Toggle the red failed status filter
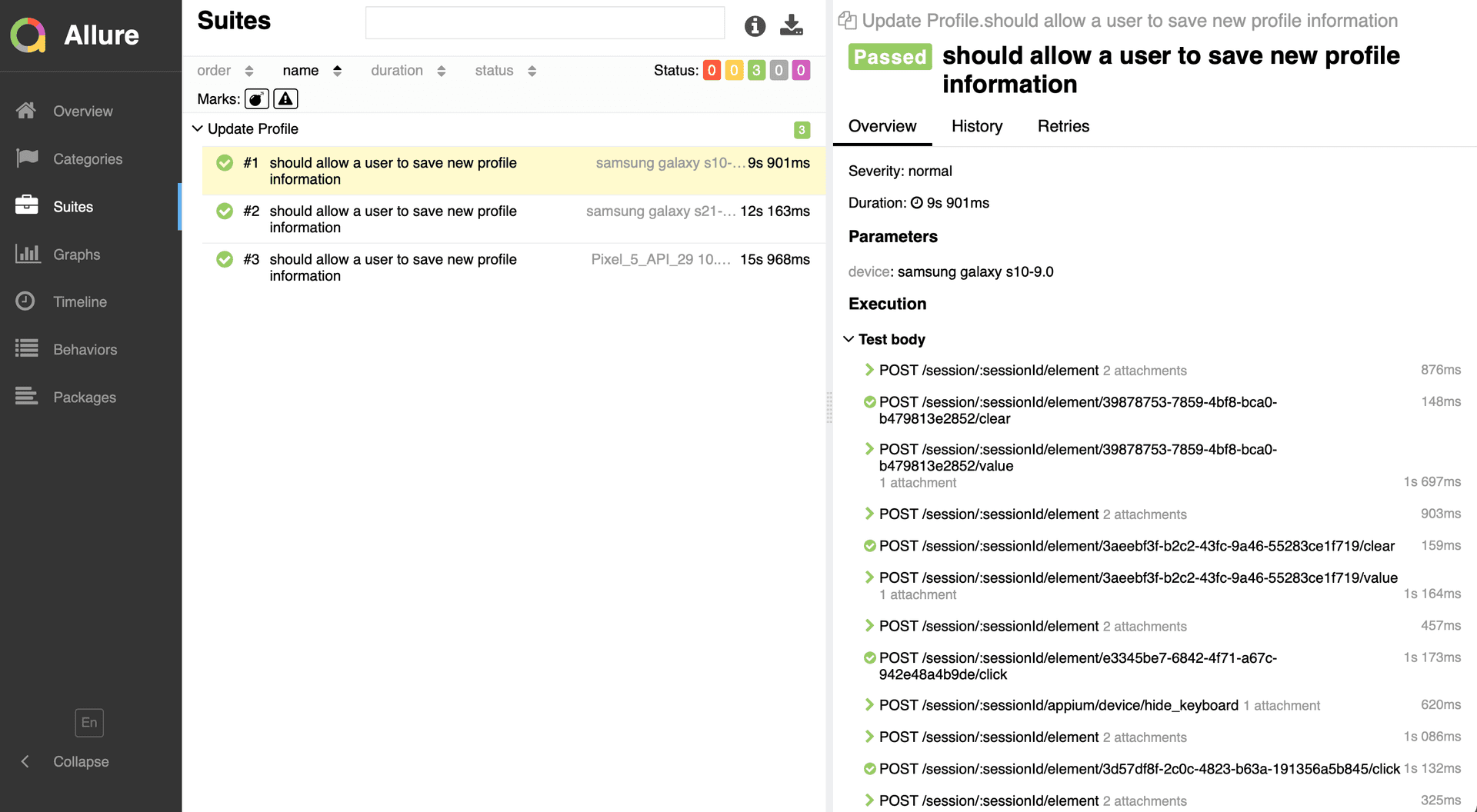The height and width of the screenshot is (812, 1477). tap(712, 71)
